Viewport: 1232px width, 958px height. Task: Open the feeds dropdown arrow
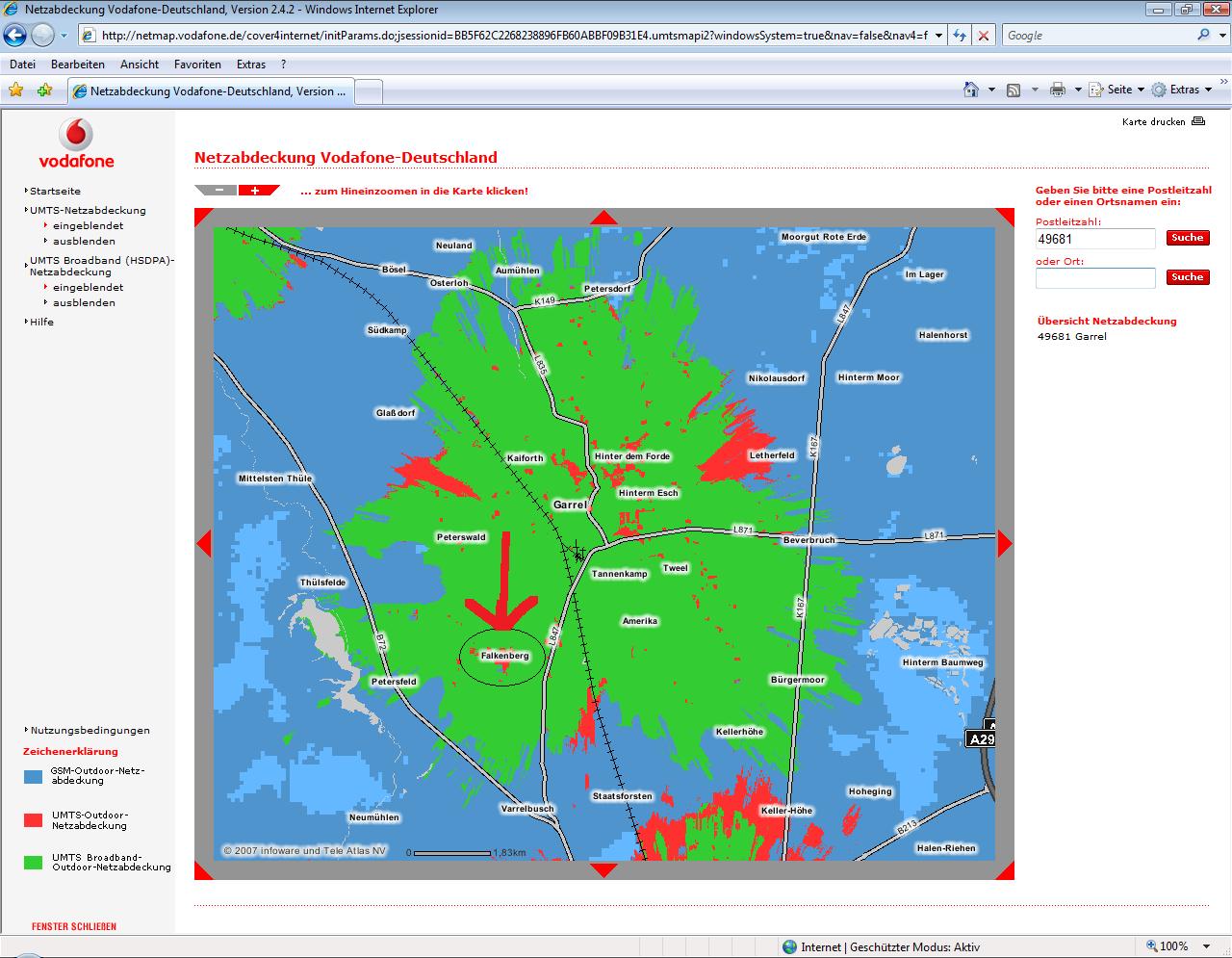tap(1035, 90)
